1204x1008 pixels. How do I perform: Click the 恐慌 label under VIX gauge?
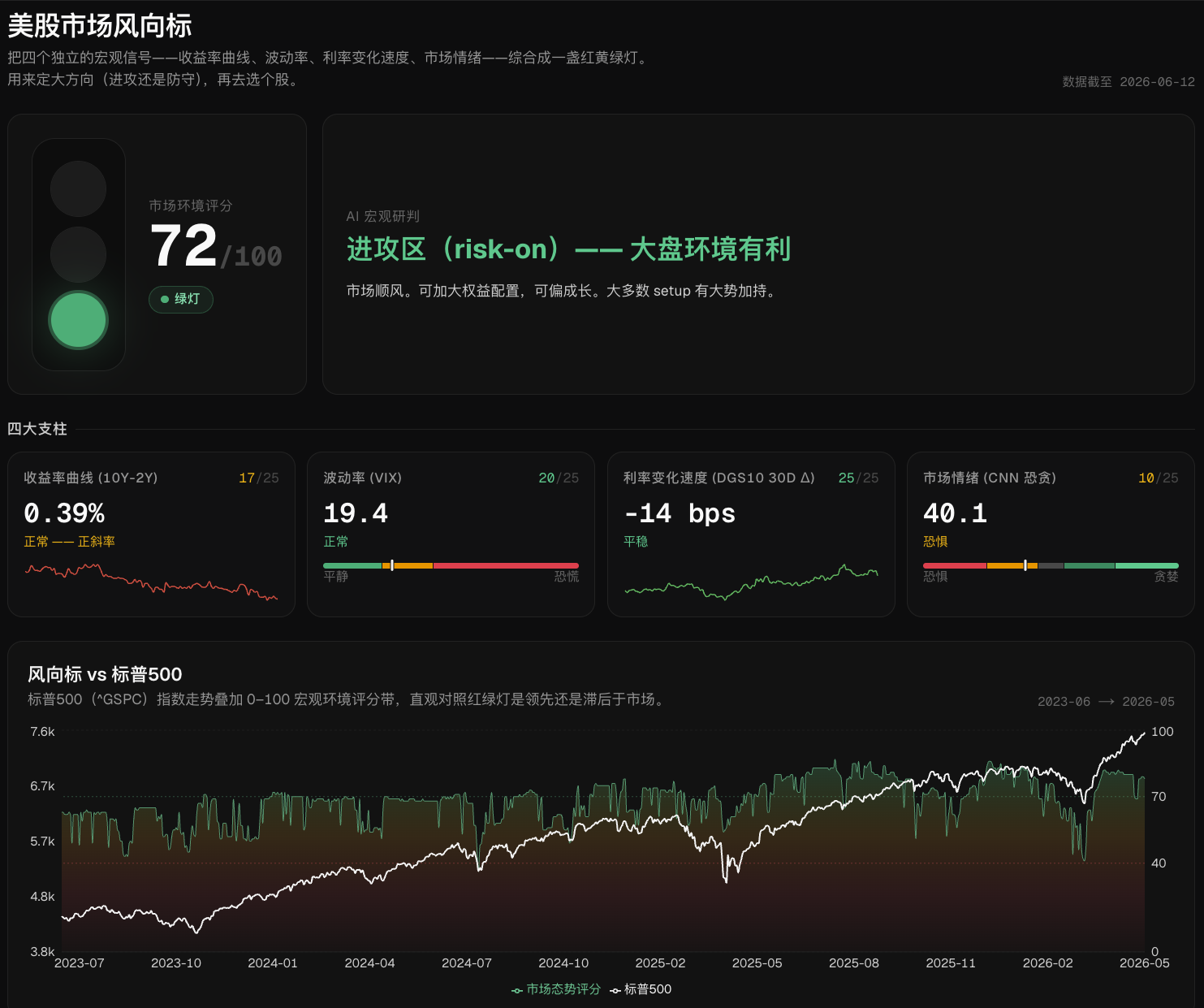[x=567, y=576]
